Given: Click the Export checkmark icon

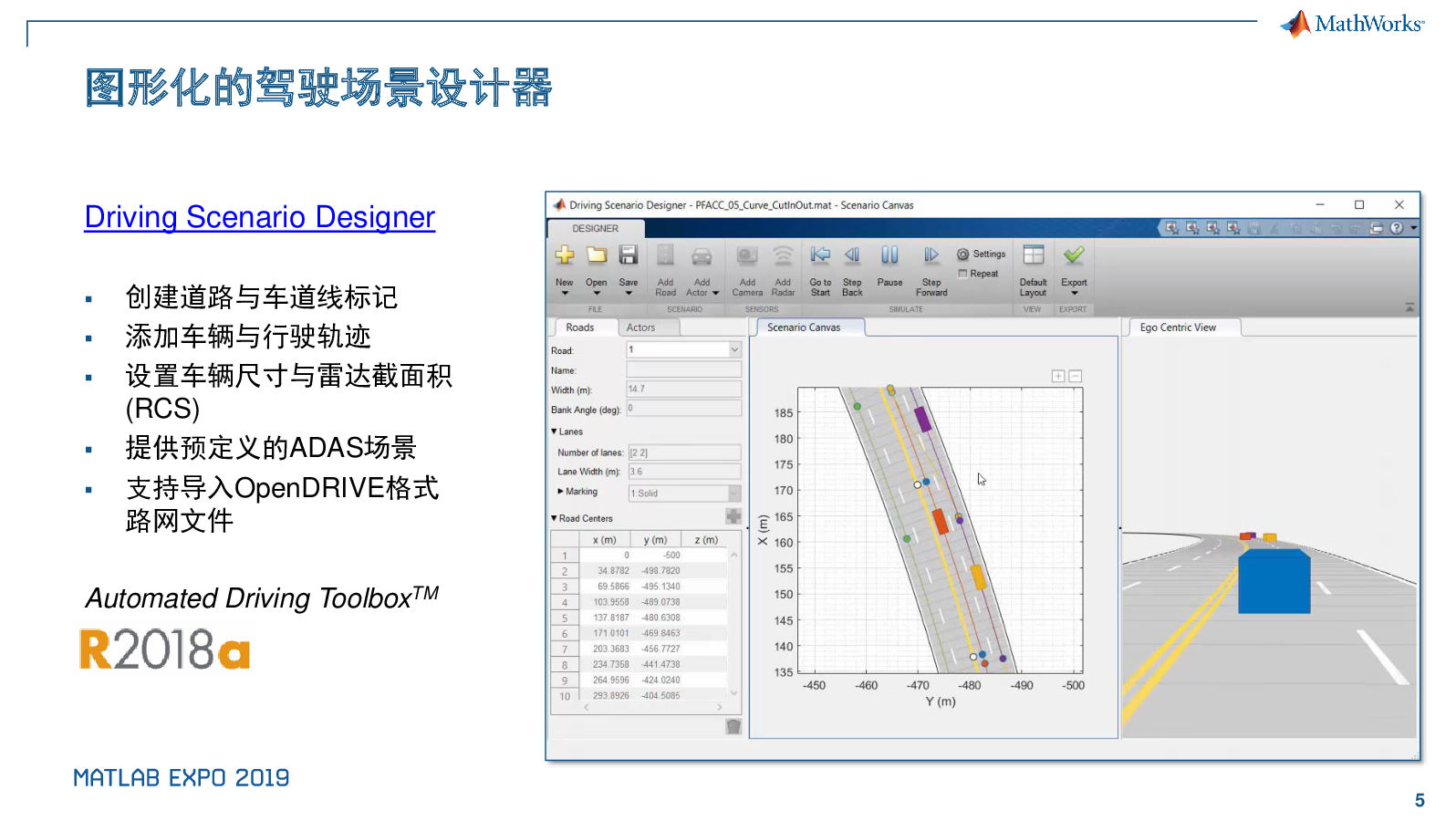Looking at the screenshot, I should [1074, 255].
